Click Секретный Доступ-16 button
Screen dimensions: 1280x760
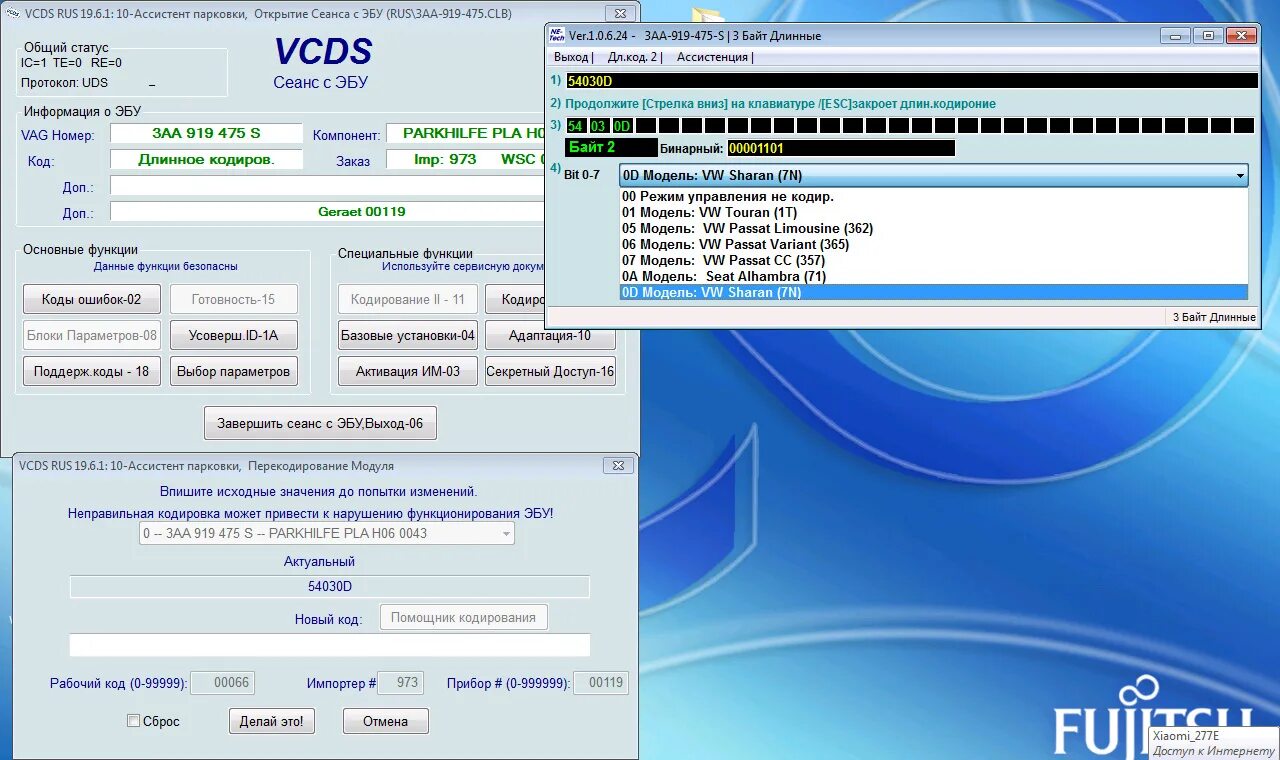tap(550, 371)
